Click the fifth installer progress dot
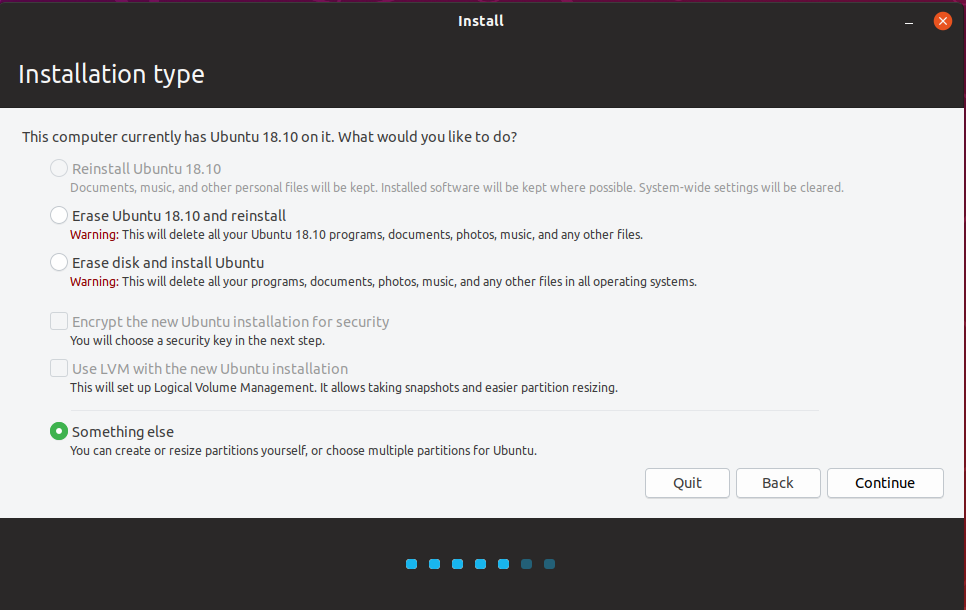966x610 pixels. click(504, 564)
